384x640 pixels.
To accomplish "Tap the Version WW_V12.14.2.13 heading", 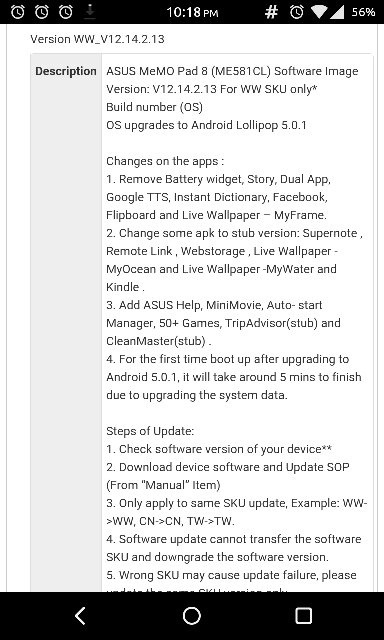I will click(97, 39).
